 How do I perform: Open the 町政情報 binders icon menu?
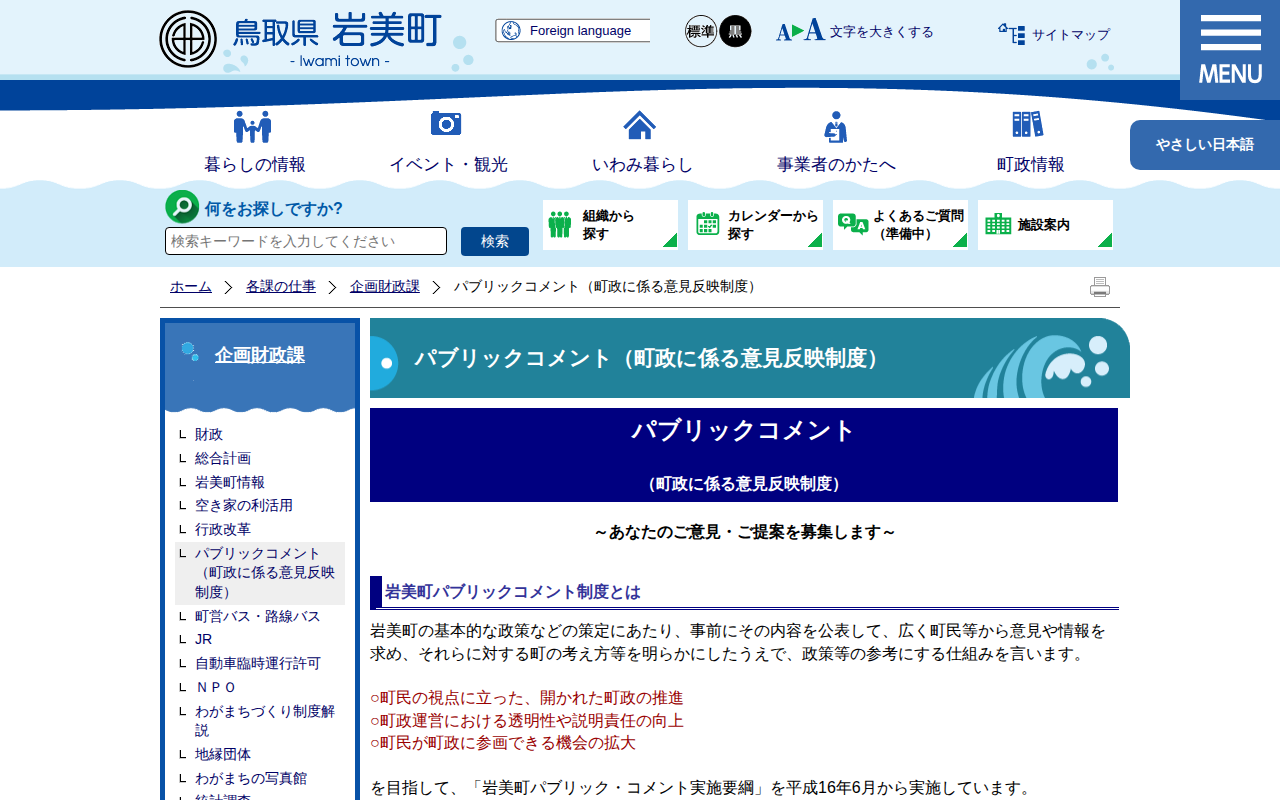point(1029,143)
